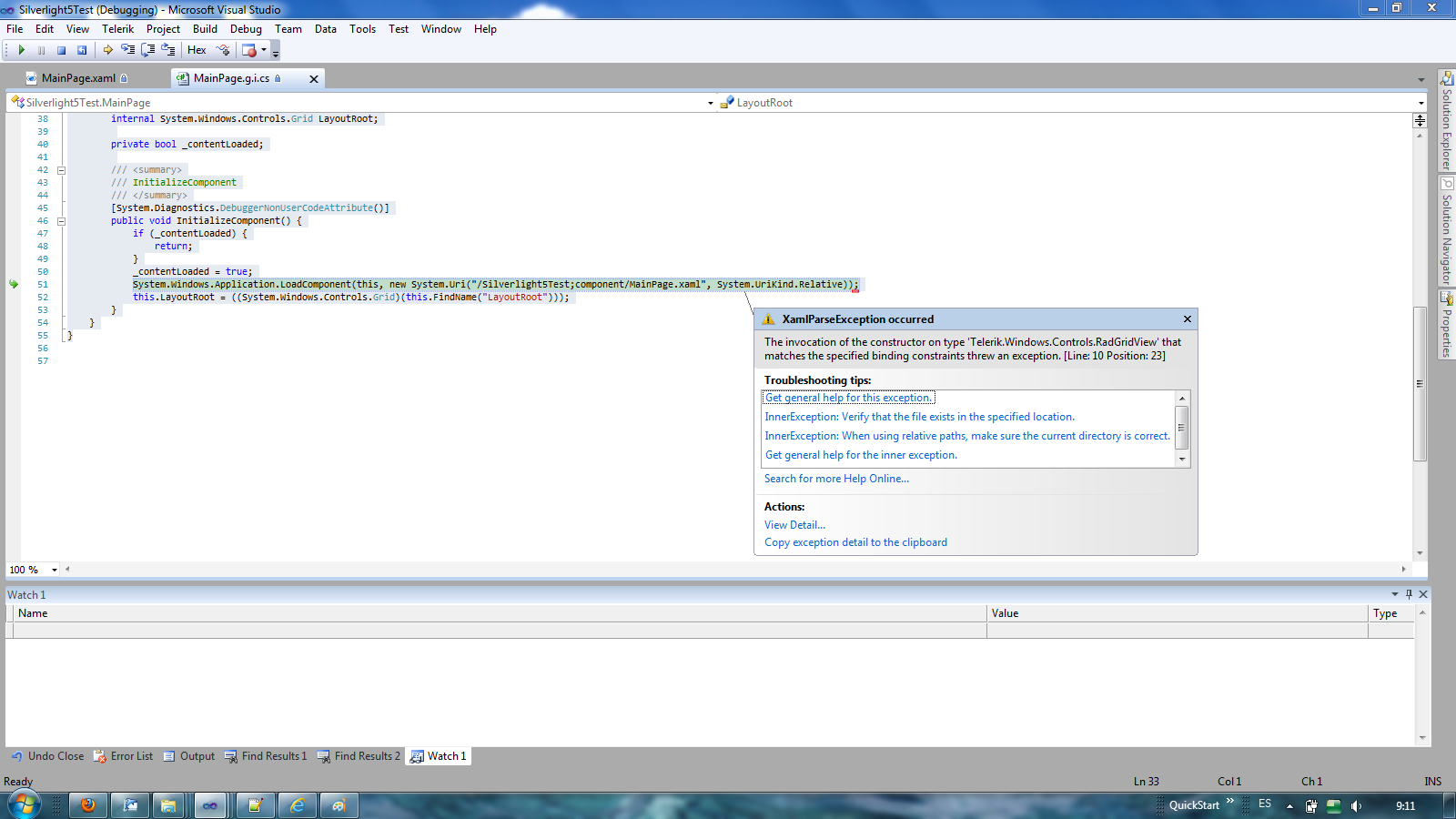1456x819 pixels.
Task: Click 'Get general help for the inner exception'
Action: [x=861, y=455]
